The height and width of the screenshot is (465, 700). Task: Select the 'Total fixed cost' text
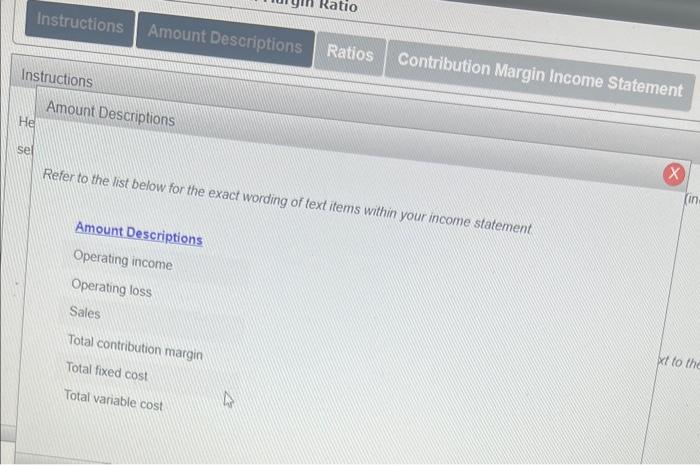click(107, 371)
